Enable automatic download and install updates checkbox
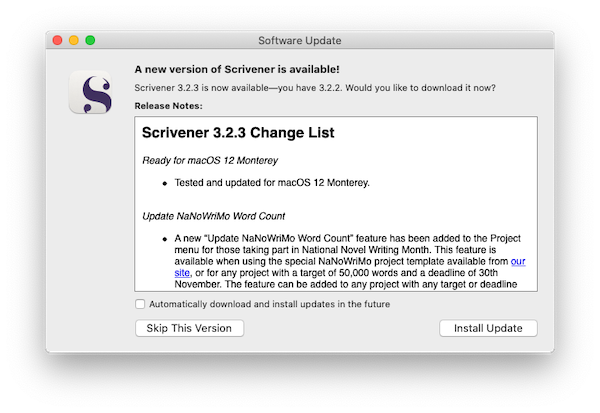Screen dimensions: 600x413 point(140,304)
